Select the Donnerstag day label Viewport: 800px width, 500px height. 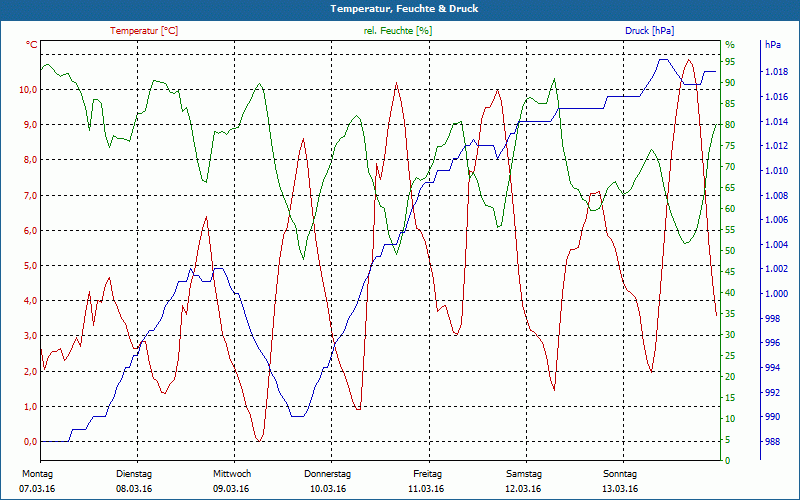(328, 474)
